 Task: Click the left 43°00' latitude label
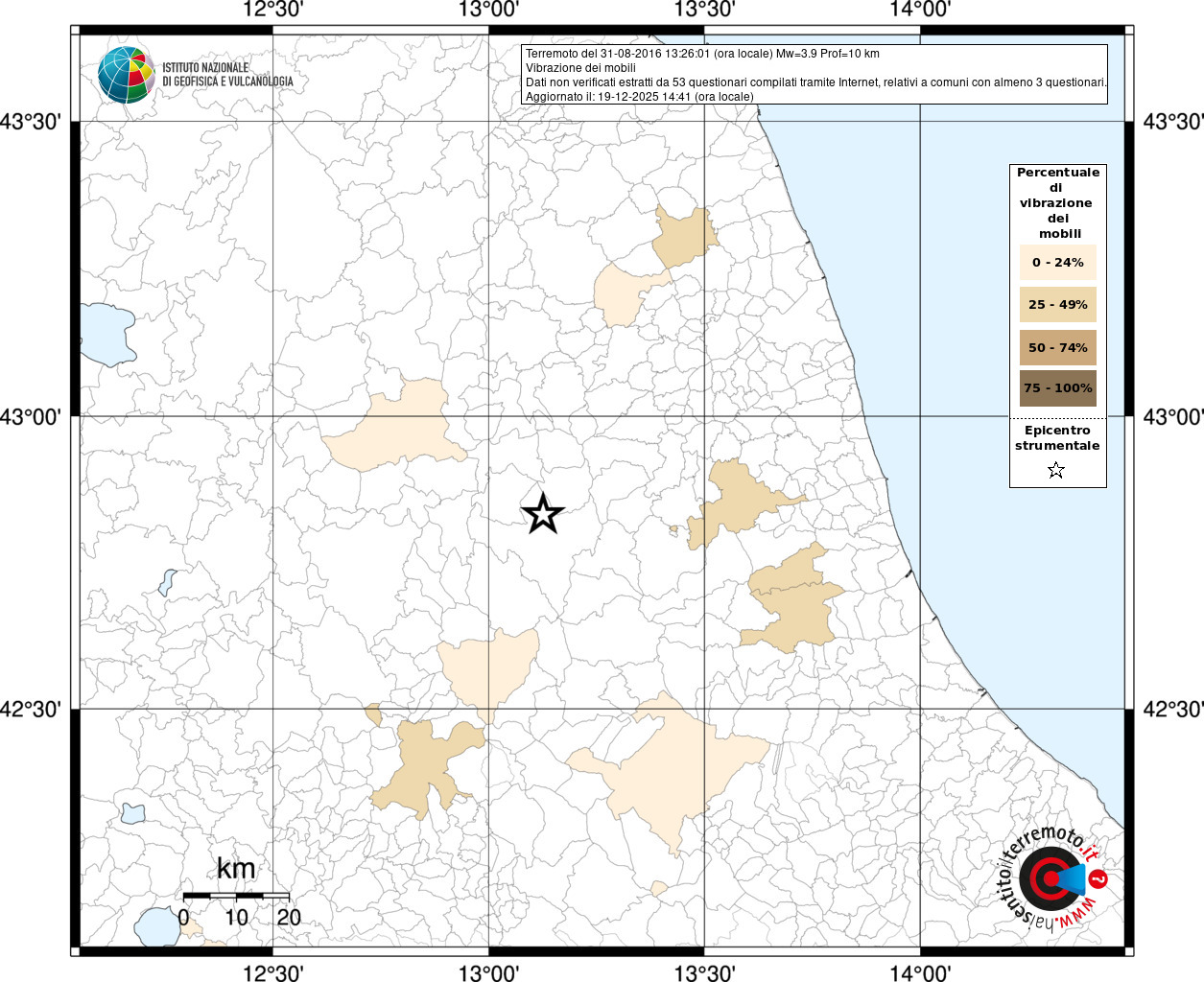pyautogui.click(x=31, y=417)
